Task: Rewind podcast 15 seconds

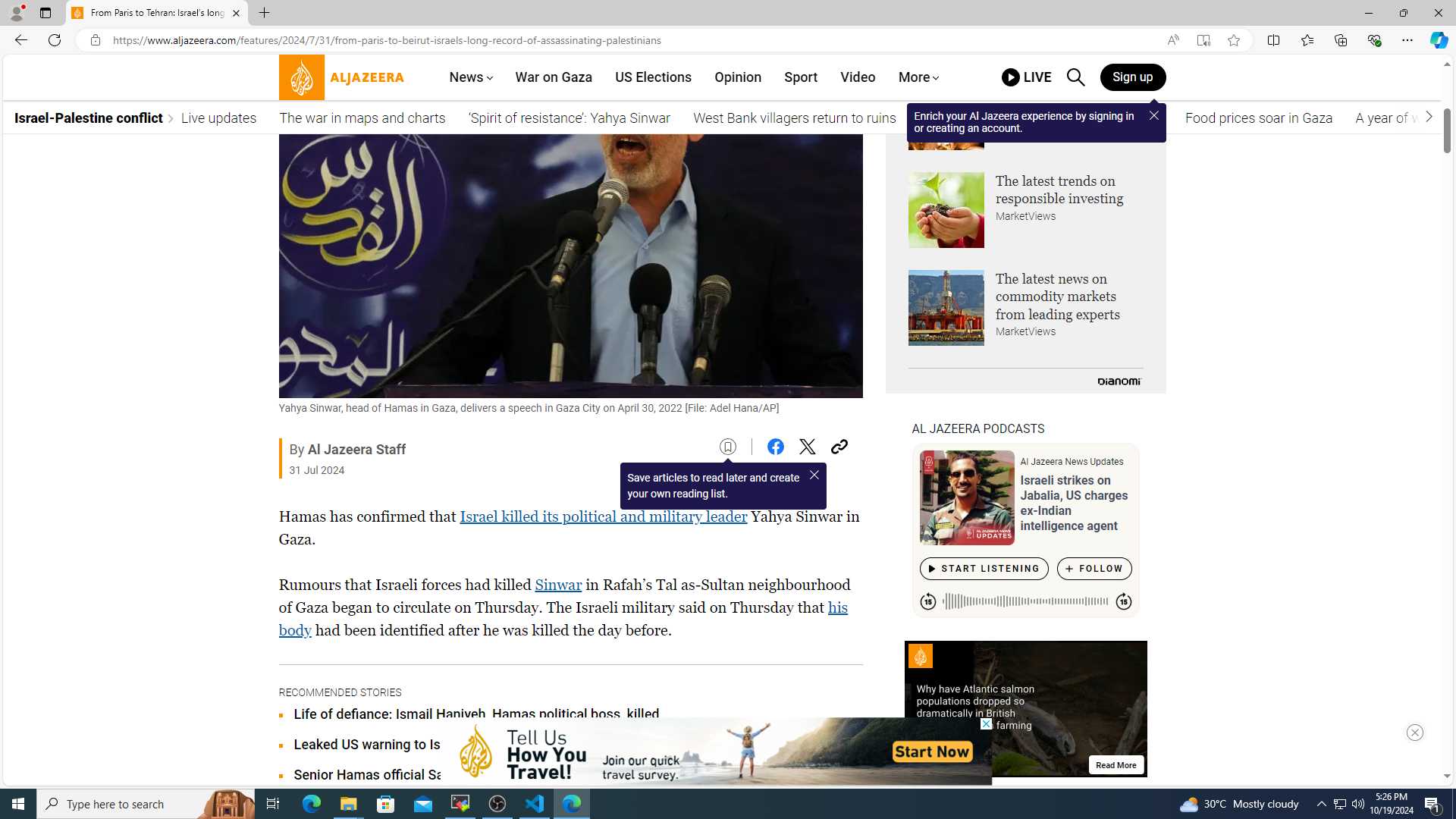Action: pos(927,602)
